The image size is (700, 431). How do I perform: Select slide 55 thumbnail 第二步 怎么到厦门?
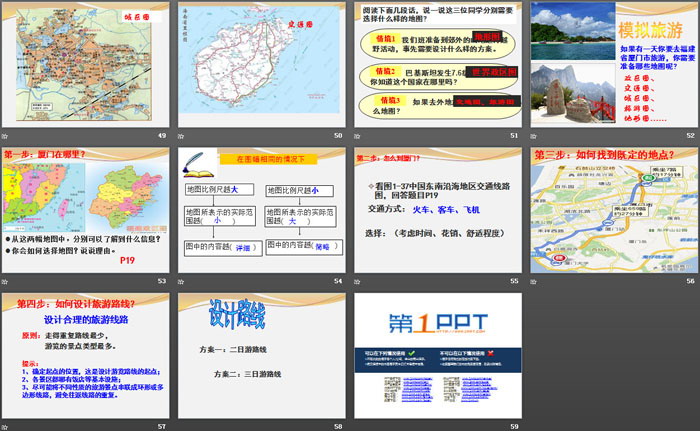(x=438, y=210)
